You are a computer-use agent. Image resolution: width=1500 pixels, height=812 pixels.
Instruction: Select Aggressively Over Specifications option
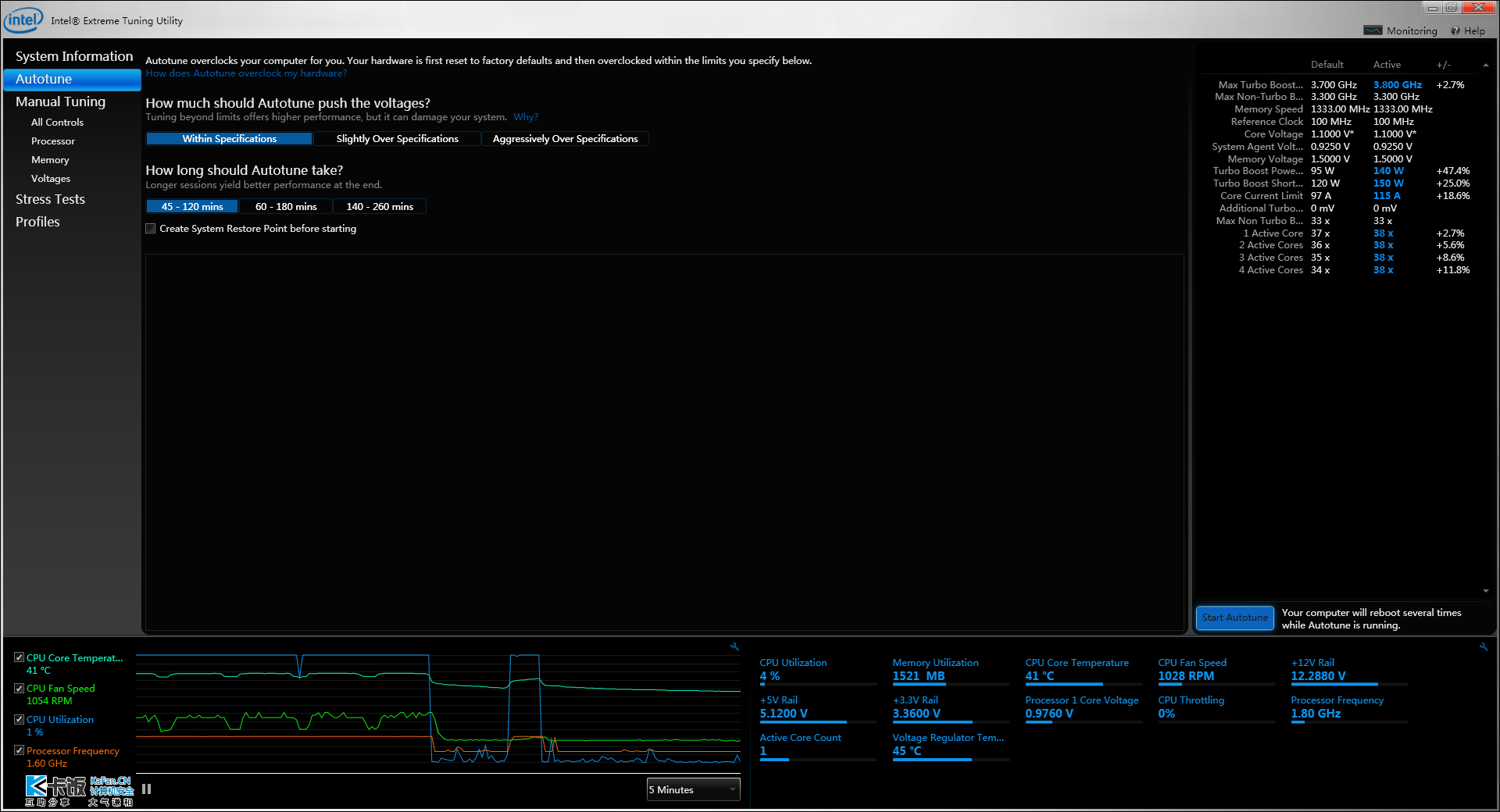[565, 139]
